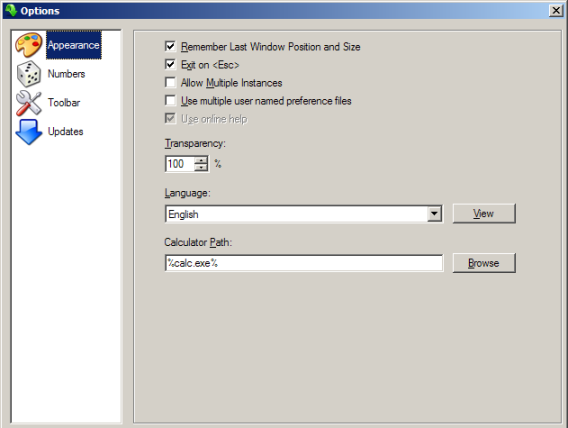Click the Remember Last Window Position and Size label

270,47
